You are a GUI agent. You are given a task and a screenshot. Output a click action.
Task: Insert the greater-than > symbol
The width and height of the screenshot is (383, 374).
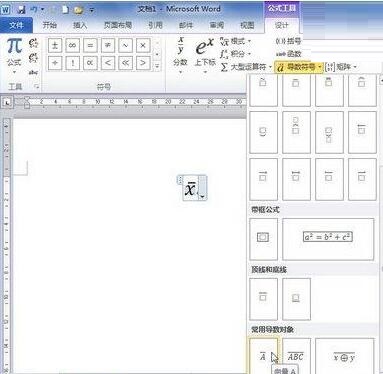pos(143,63)
